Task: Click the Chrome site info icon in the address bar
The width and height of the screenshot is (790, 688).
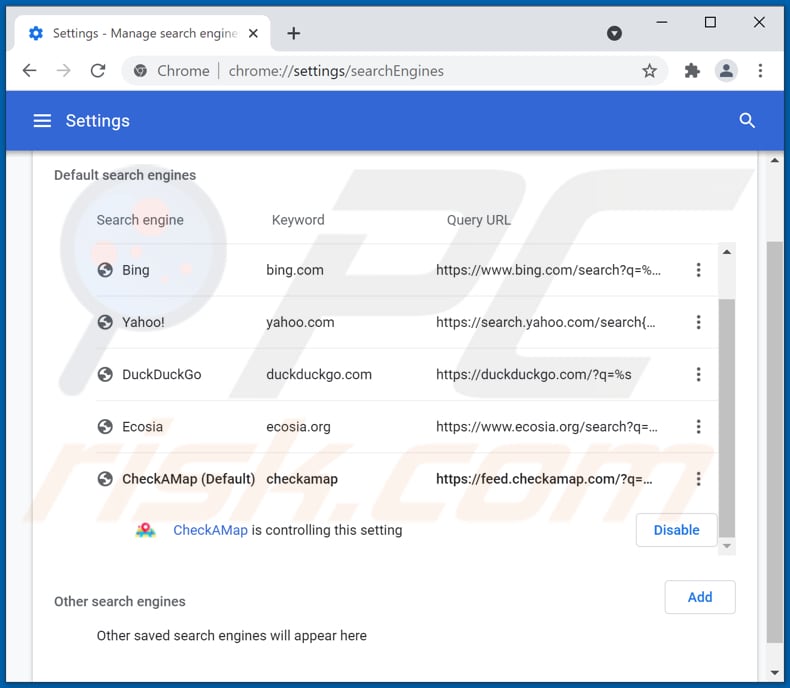Action: pyautogui.click(x=141, y=71)
